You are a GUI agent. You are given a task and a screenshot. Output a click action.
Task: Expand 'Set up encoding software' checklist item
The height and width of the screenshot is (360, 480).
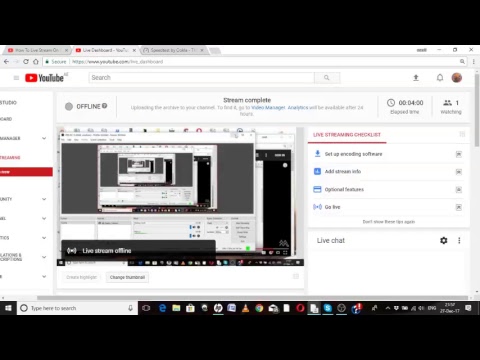point(459,154)
